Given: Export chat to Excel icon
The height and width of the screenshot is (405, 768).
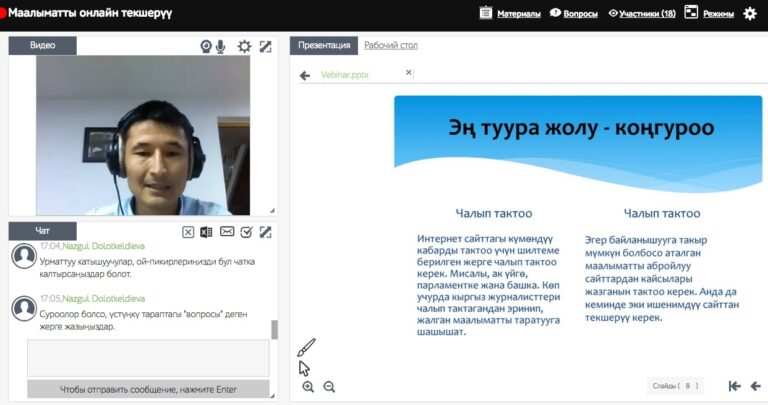Looking at the screenshot, I should (x=206, y=232).
